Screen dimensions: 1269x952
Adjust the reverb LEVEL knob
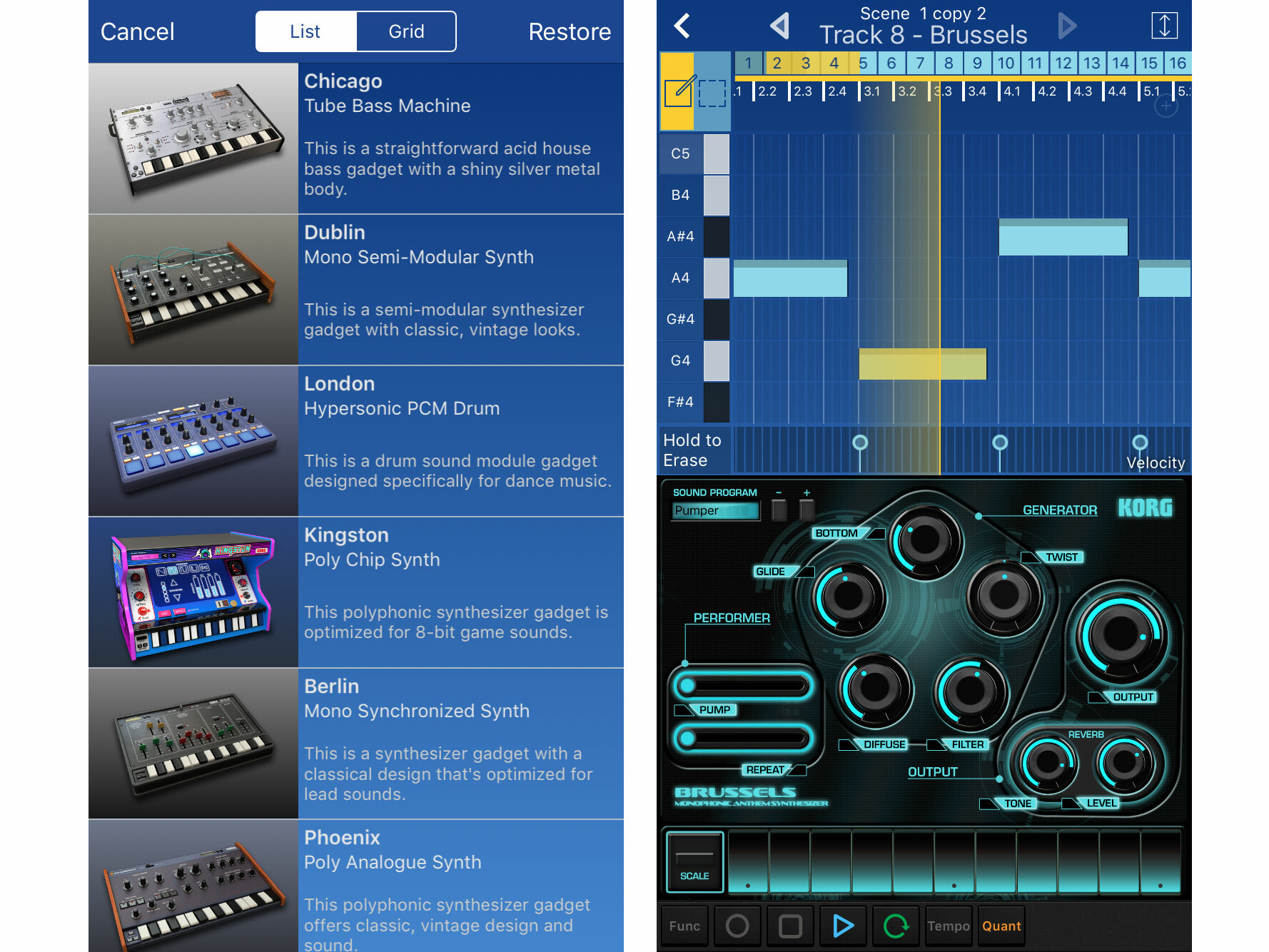tap(1123, 763)
